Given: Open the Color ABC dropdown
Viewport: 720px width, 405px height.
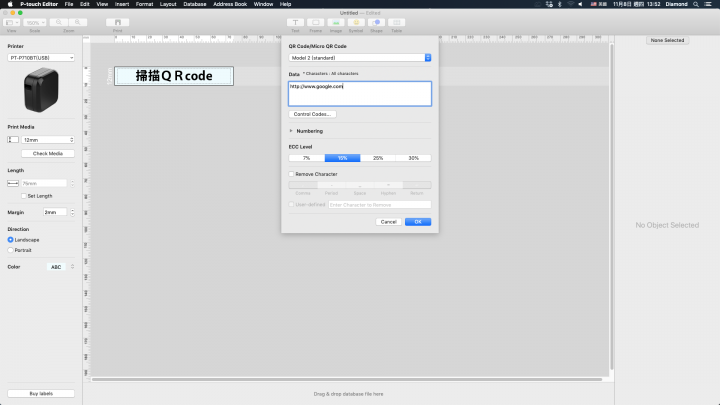Looking at the screenshot, I should click(72, 267).
